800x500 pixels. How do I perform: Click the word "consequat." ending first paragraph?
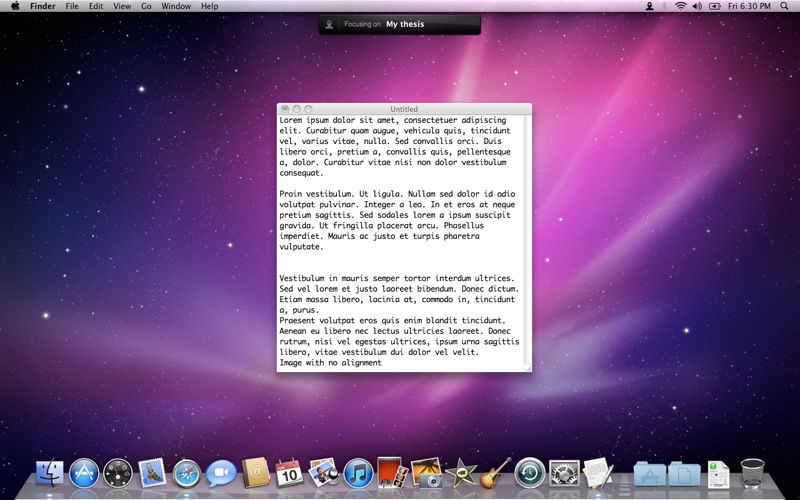(301, 173)
